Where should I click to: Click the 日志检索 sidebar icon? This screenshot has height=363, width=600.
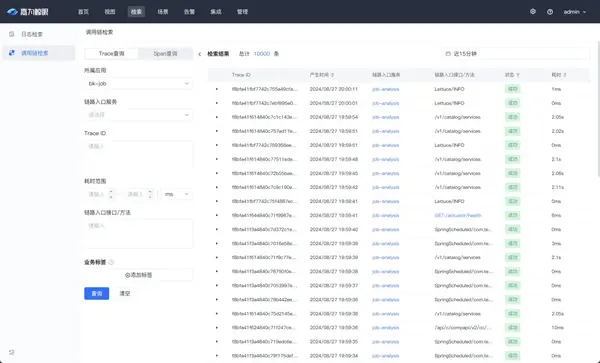tap(11, 34)
